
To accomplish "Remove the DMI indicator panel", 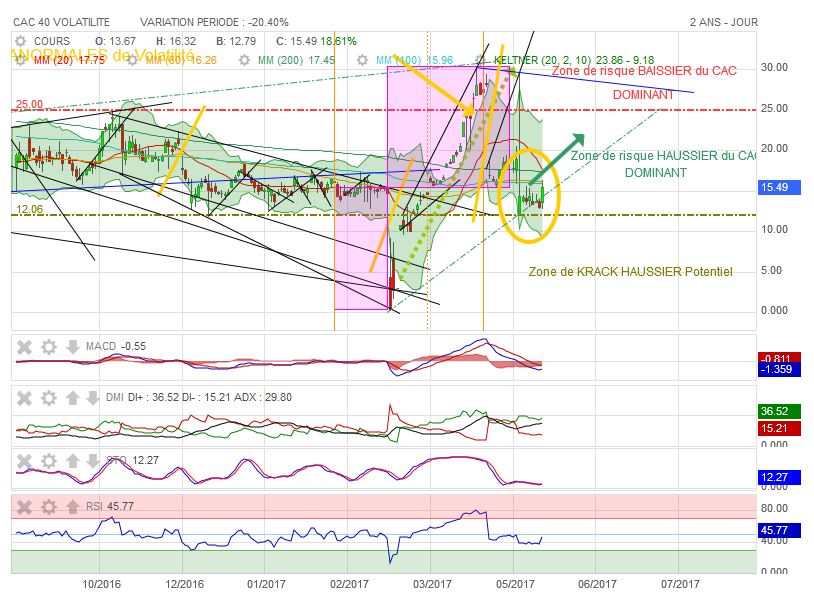I will 24,398.
